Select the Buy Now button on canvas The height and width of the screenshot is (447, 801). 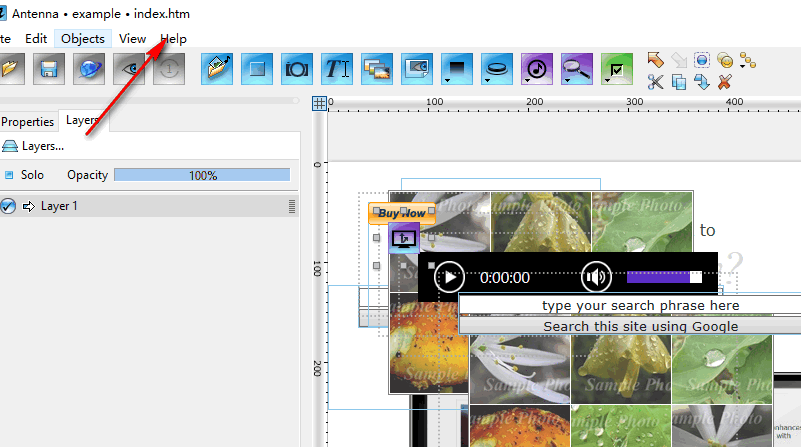[402, 213]
